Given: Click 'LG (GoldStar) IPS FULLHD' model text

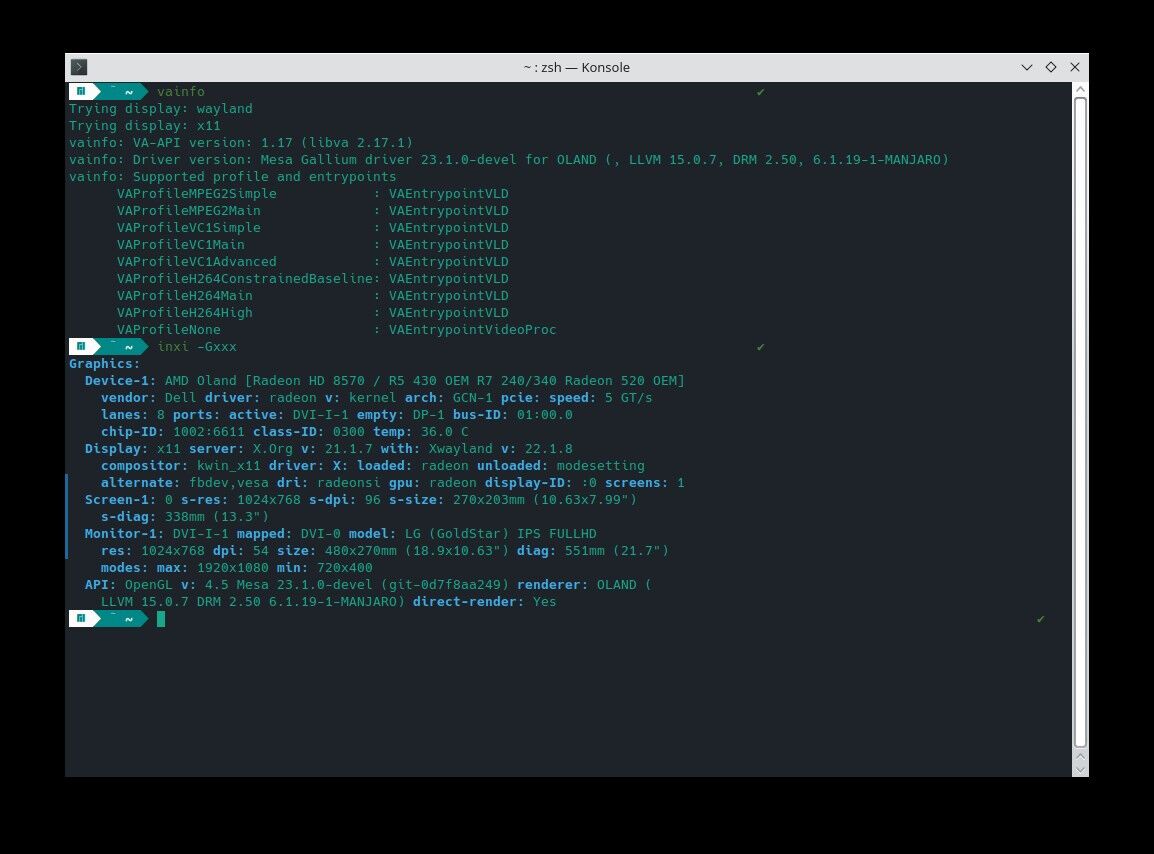Looking at the screenshot, I should pyautogui.click(x=500, y=533).
